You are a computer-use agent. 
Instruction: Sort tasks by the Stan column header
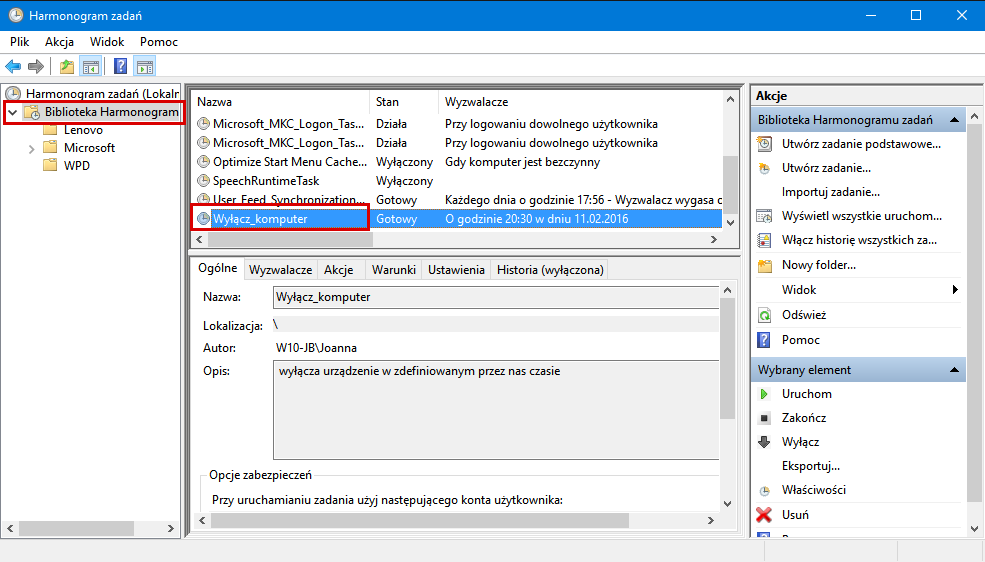coord(387,102)
